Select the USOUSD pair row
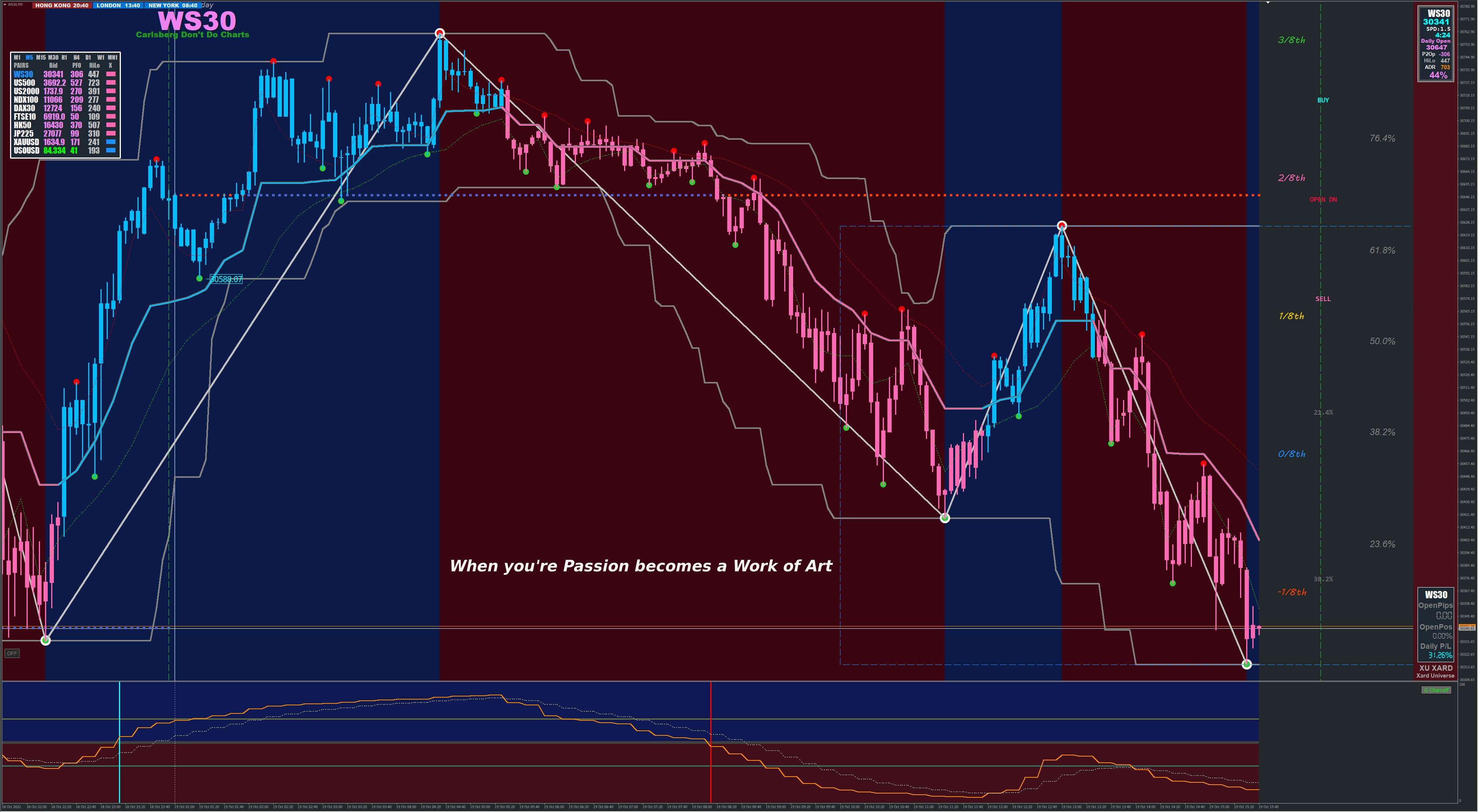 coord(27,151)
